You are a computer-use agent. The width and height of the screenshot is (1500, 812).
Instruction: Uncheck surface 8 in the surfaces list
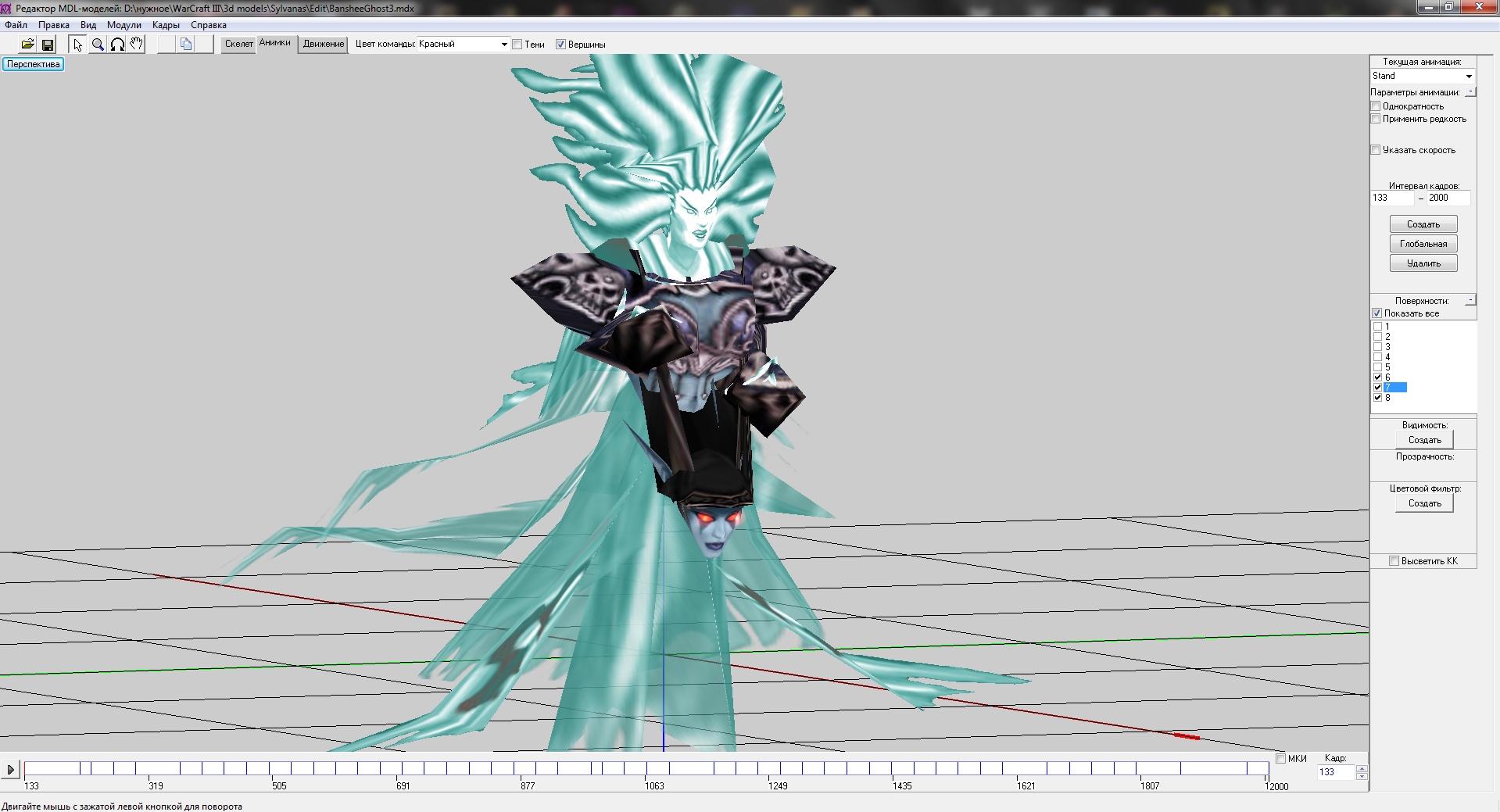[x=1377, y=398]
